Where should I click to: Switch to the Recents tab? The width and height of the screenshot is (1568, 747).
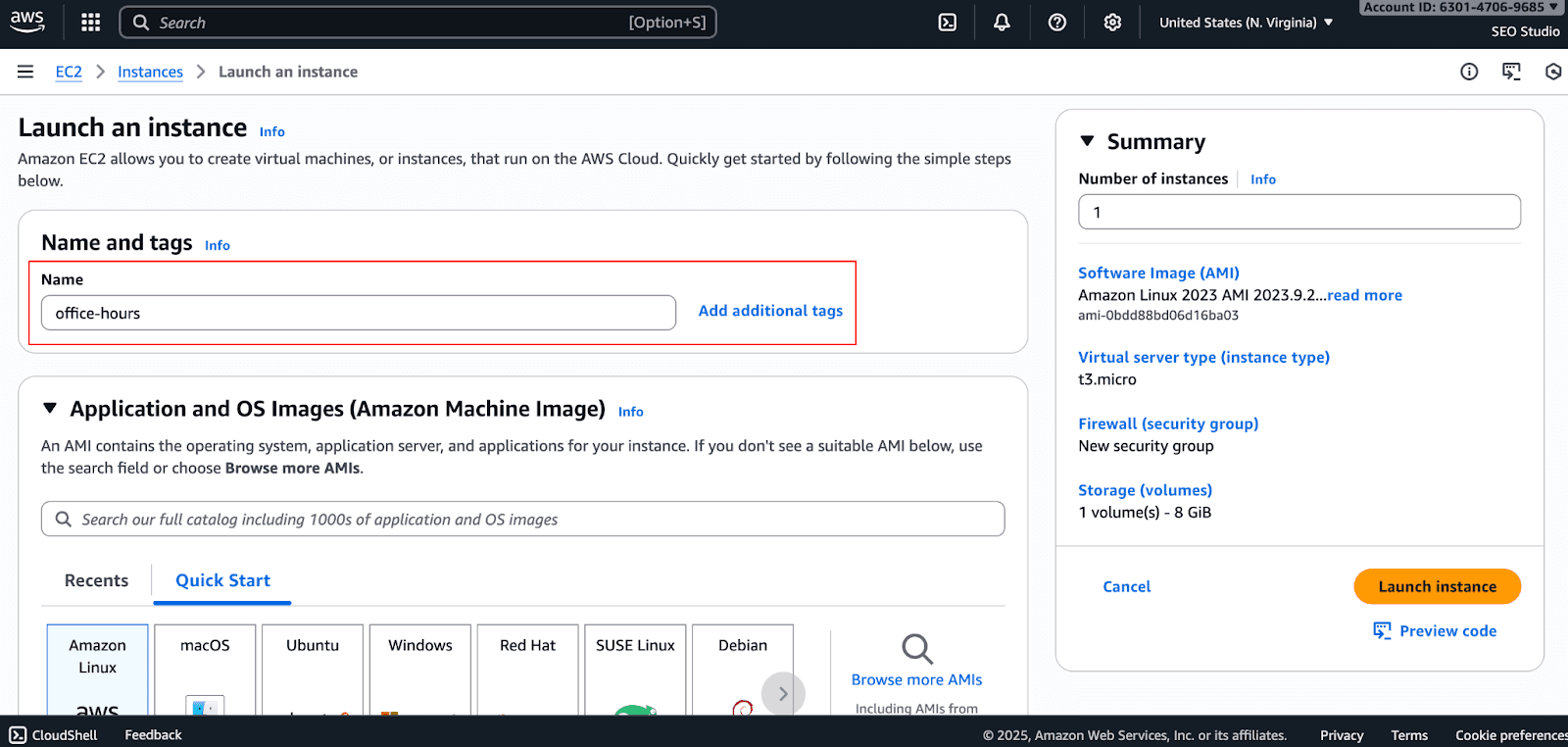pyautogui.click(x=96, y=580)
